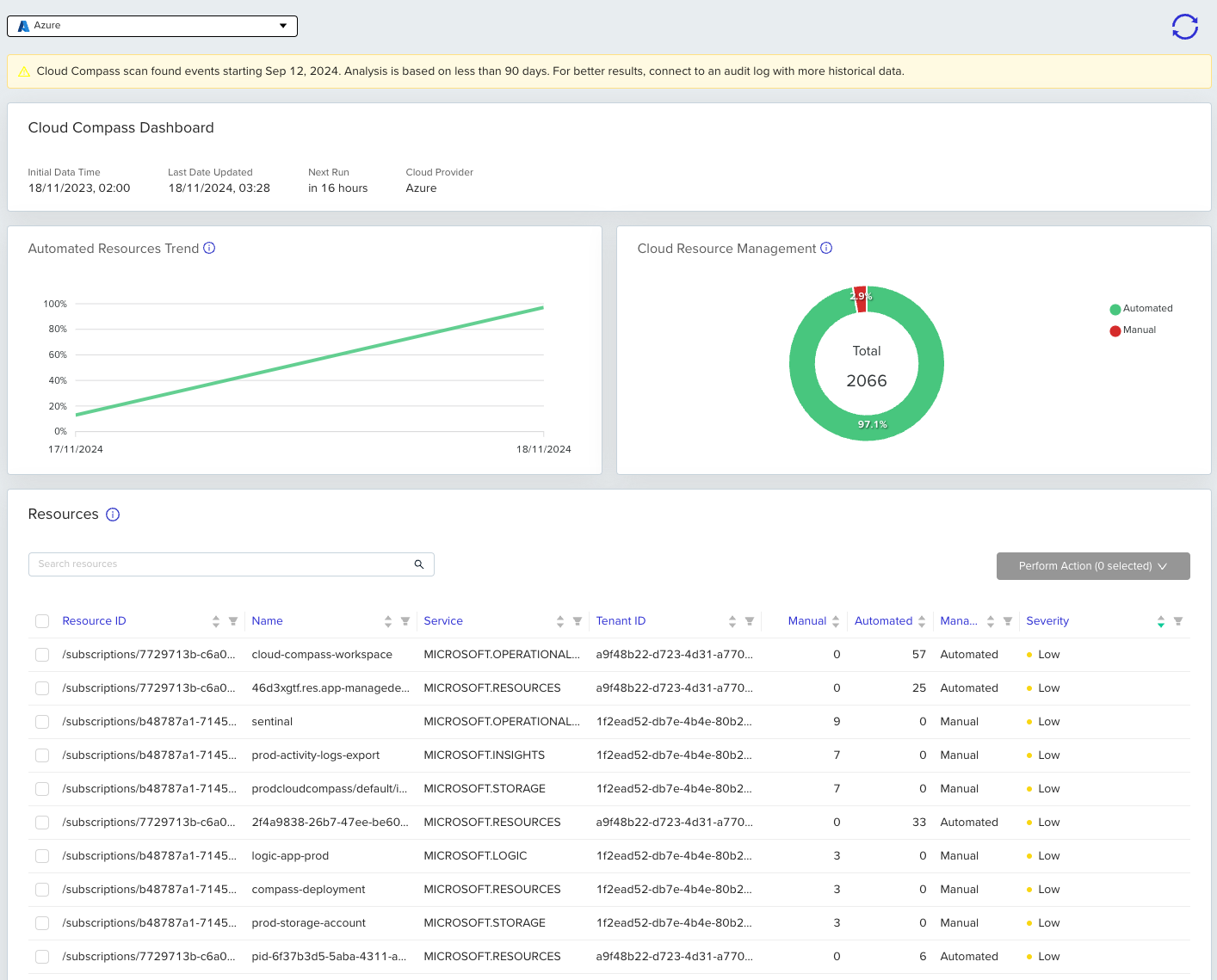Viewport: 1217px width, 980px height.
Task: Click the Service column header
Action: click(x=443, y=621)
